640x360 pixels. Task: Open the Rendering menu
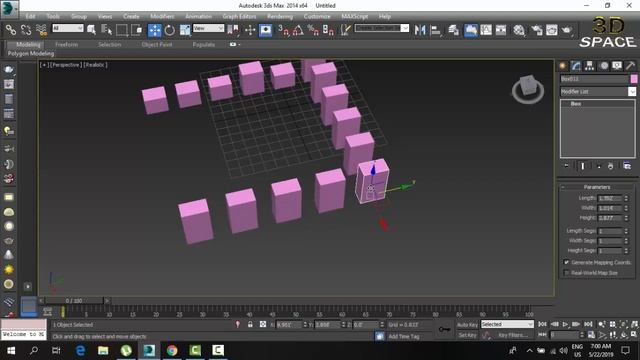(280, 16)
